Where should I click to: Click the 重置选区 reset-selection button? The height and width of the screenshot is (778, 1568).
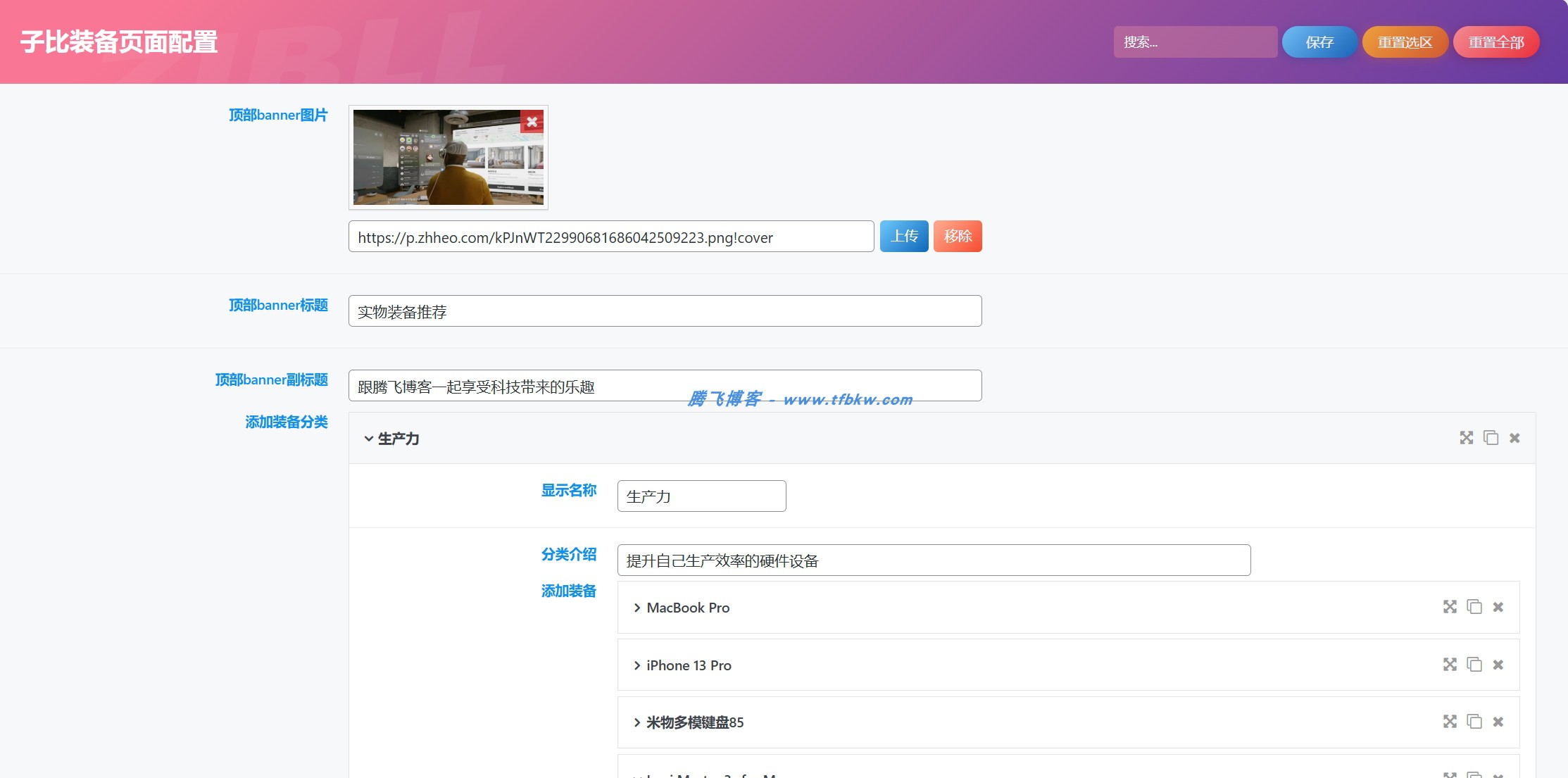coord(1405,42)
